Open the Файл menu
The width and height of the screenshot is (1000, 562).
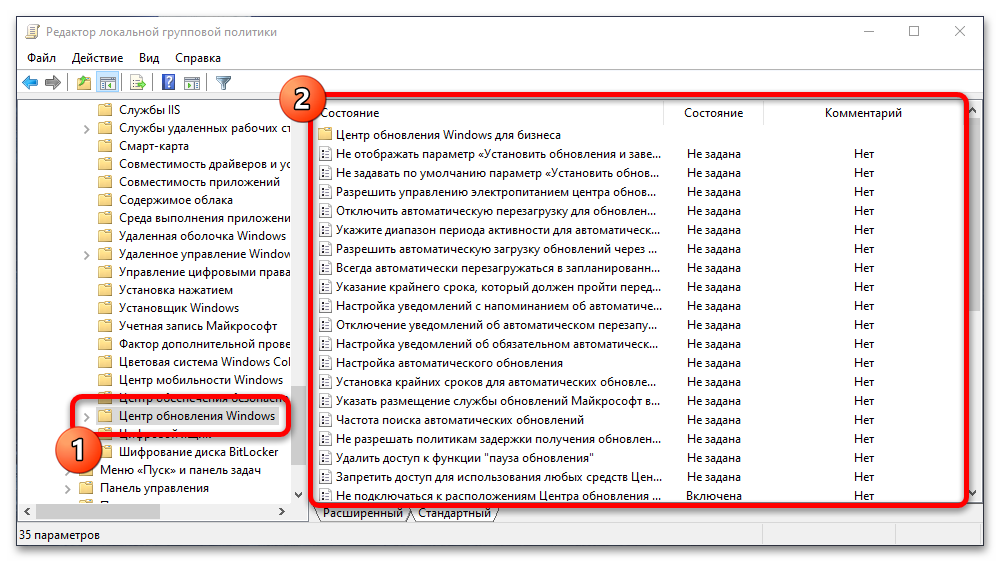tap(41, 57)
